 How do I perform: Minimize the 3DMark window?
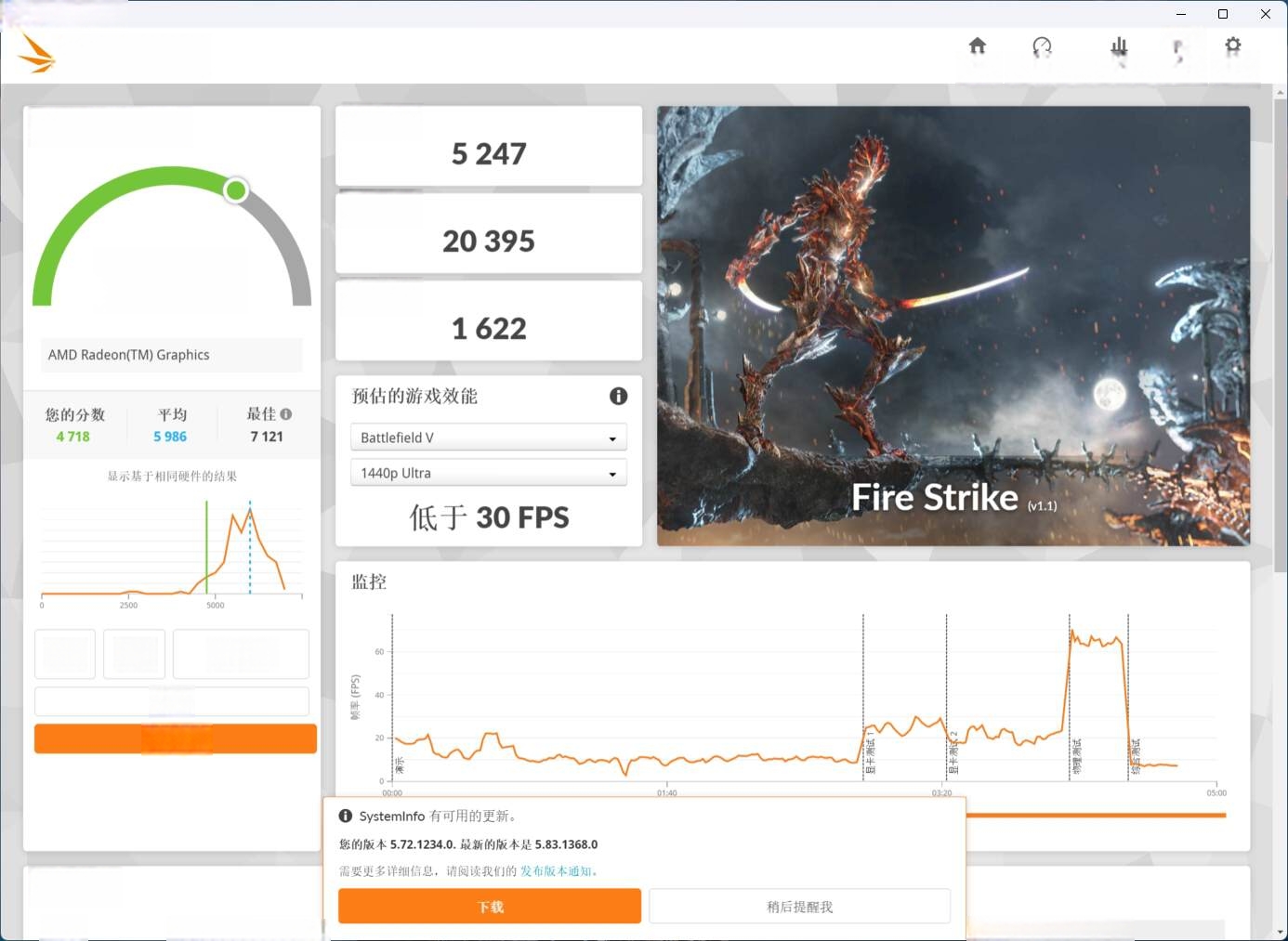pyautogui.click(x=1181, y=14)
